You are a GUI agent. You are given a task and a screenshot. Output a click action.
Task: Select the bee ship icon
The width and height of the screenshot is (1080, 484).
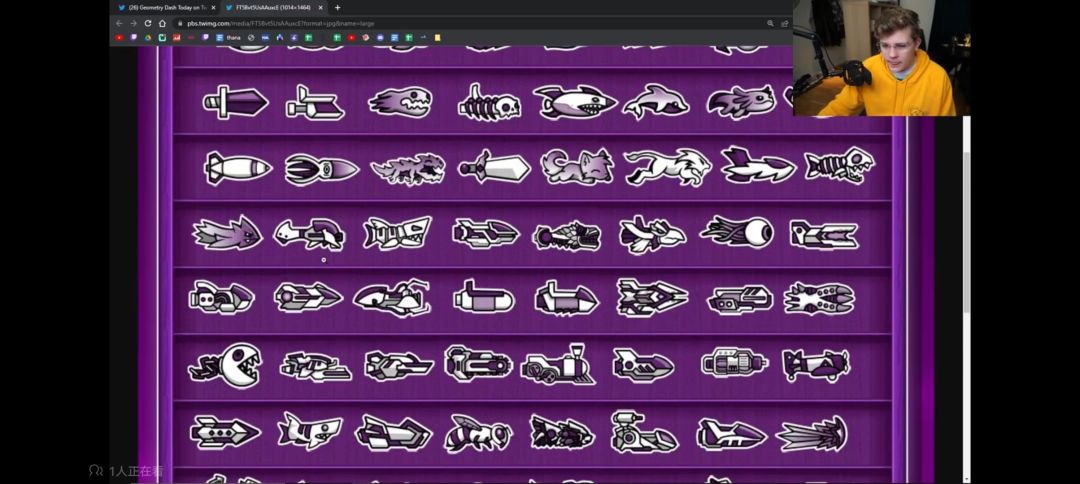coord(477,433)
